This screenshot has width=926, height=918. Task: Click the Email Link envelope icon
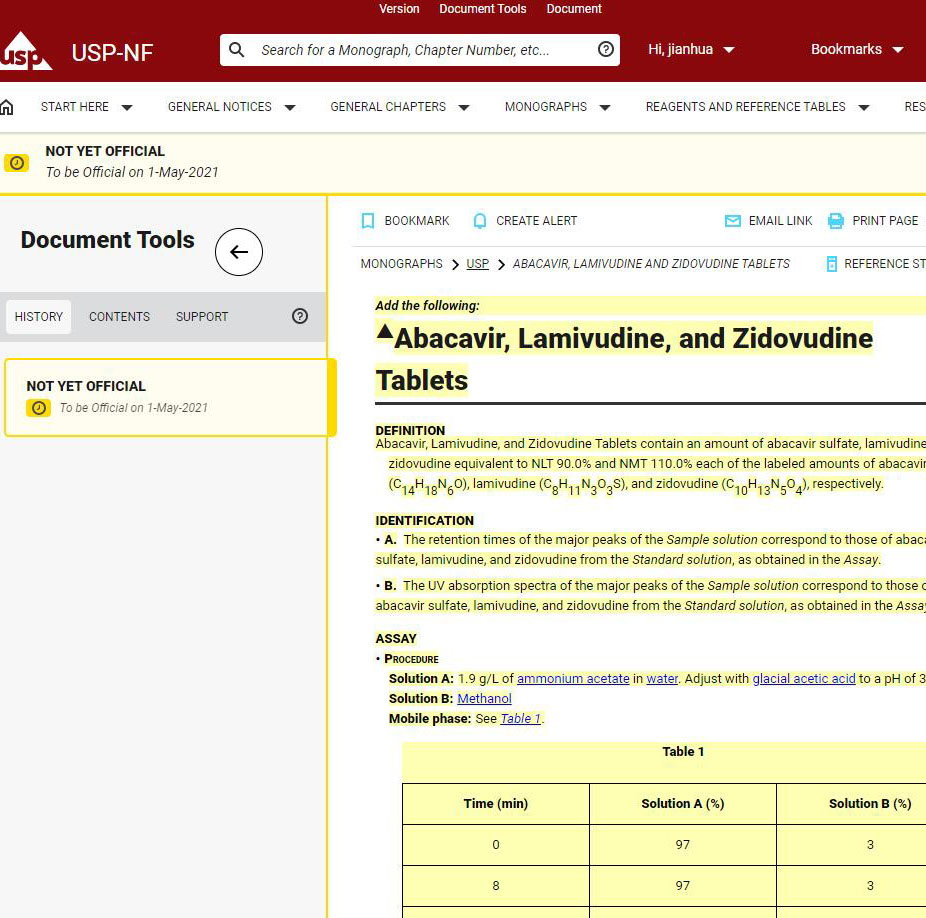pyautogui.click(x=733, y=221)
